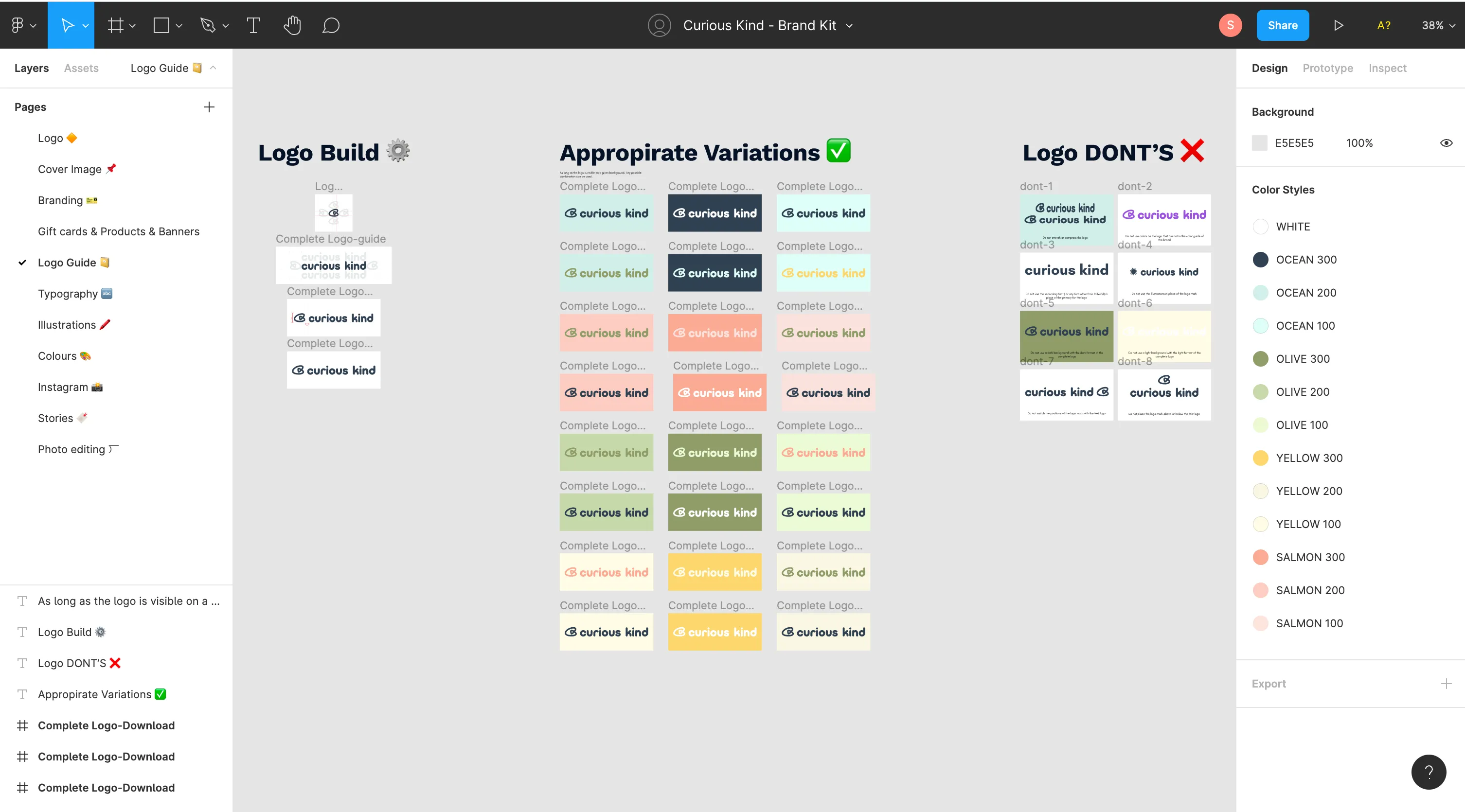Select the Pen tool

208,25
